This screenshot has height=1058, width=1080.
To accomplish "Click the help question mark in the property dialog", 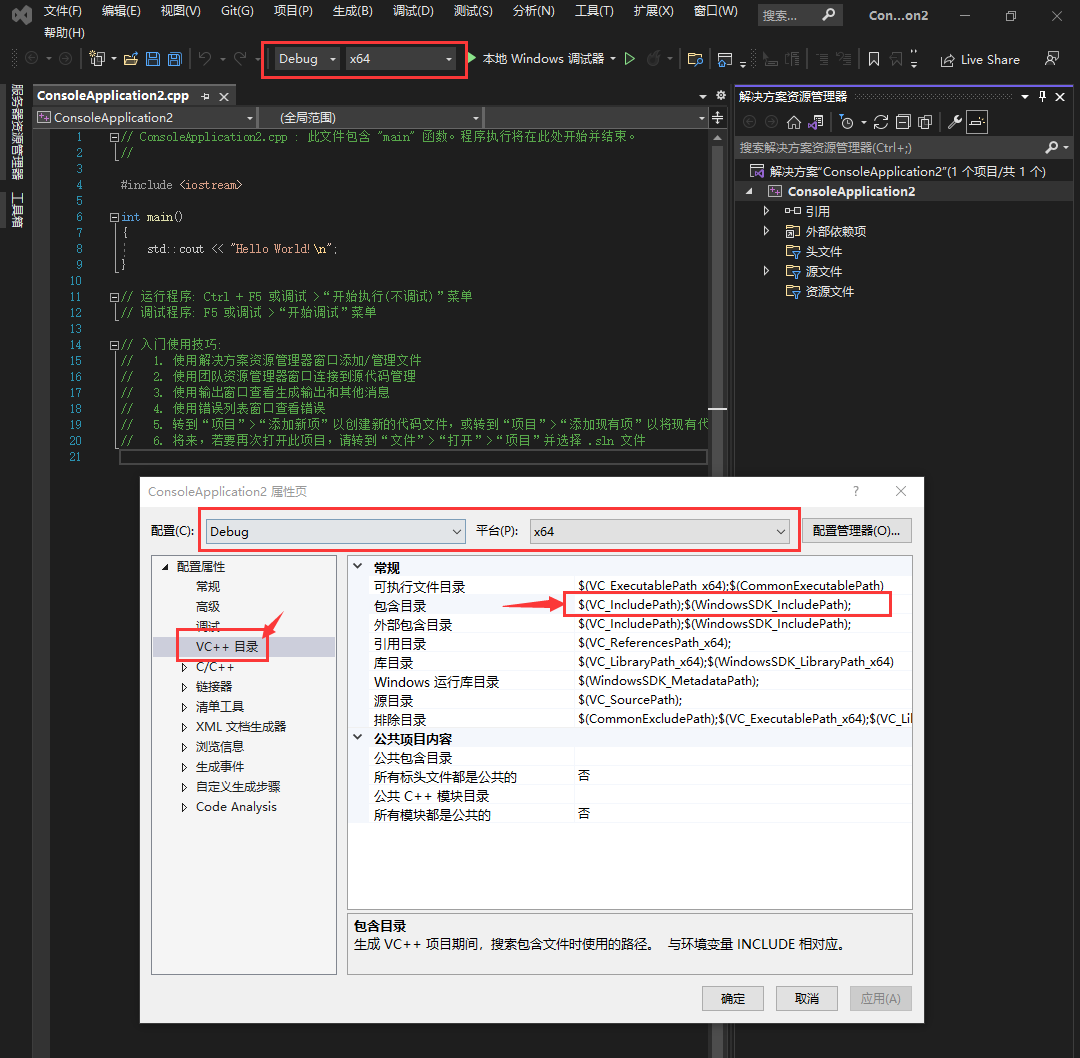I will point(855,490).
